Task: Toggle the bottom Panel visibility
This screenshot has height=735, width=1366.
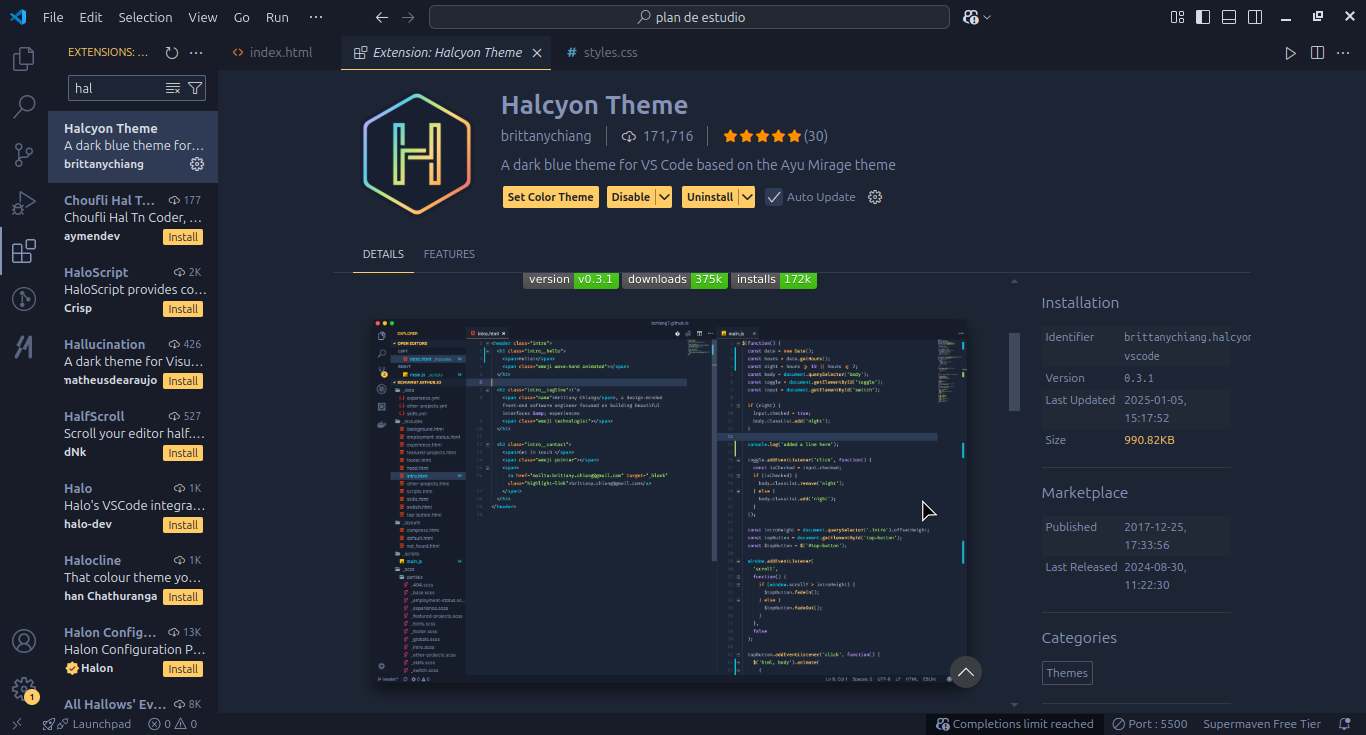Action: 1229,17
